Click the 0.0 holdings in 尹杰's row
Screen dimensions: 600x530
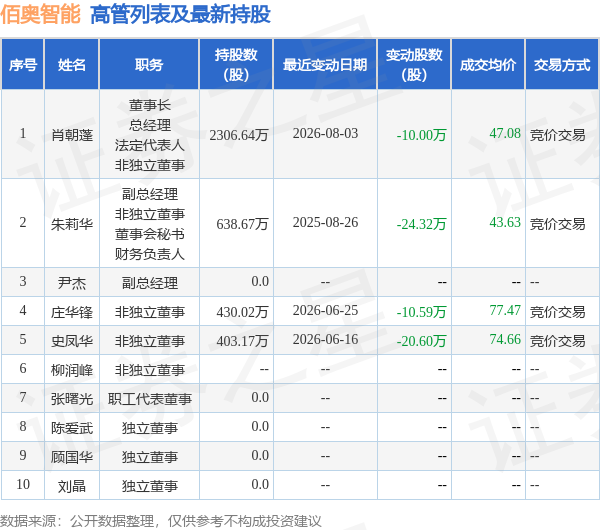260,281
